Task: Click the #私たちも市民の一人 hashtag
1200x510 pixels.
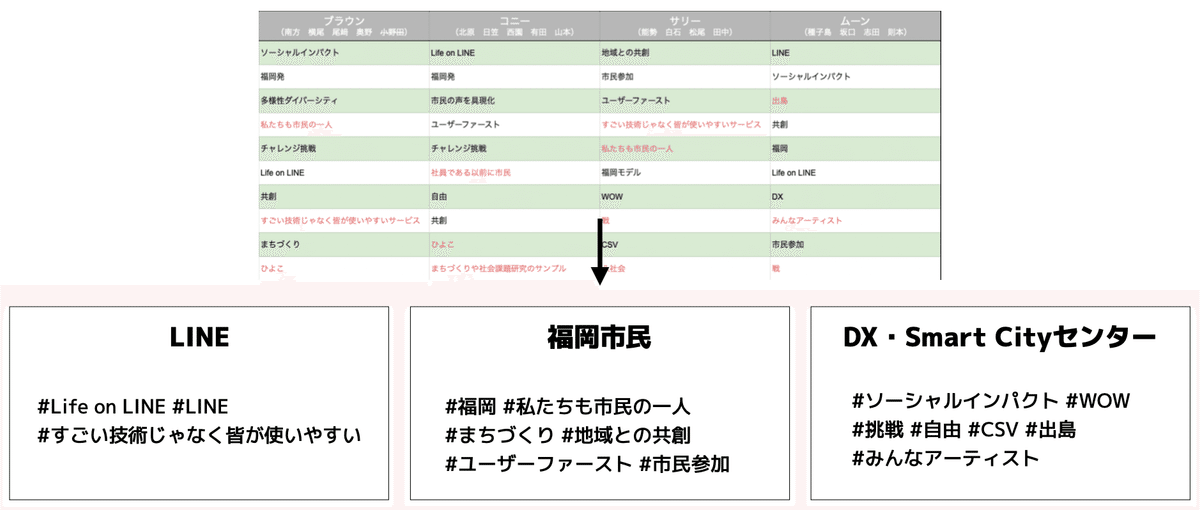Action: click(597, 407)
